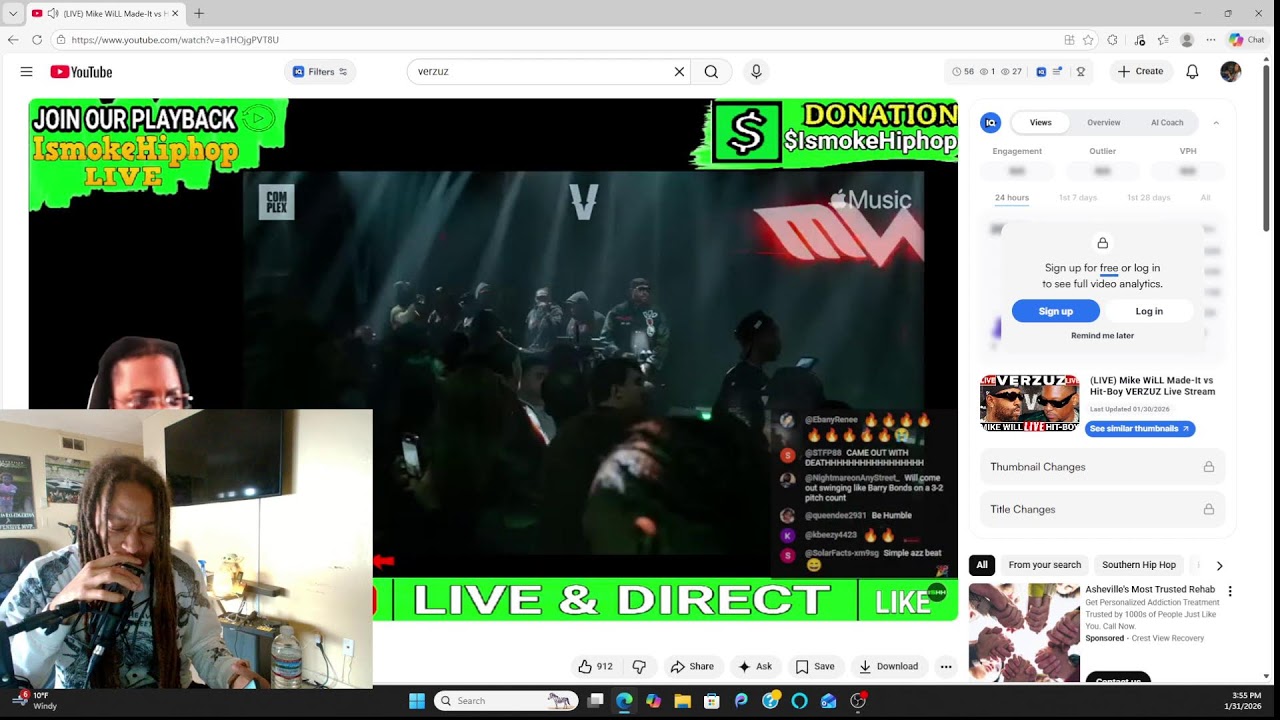Run search with the magnifier button
The width and height of the screenshot is (1280, 720).
711,72
